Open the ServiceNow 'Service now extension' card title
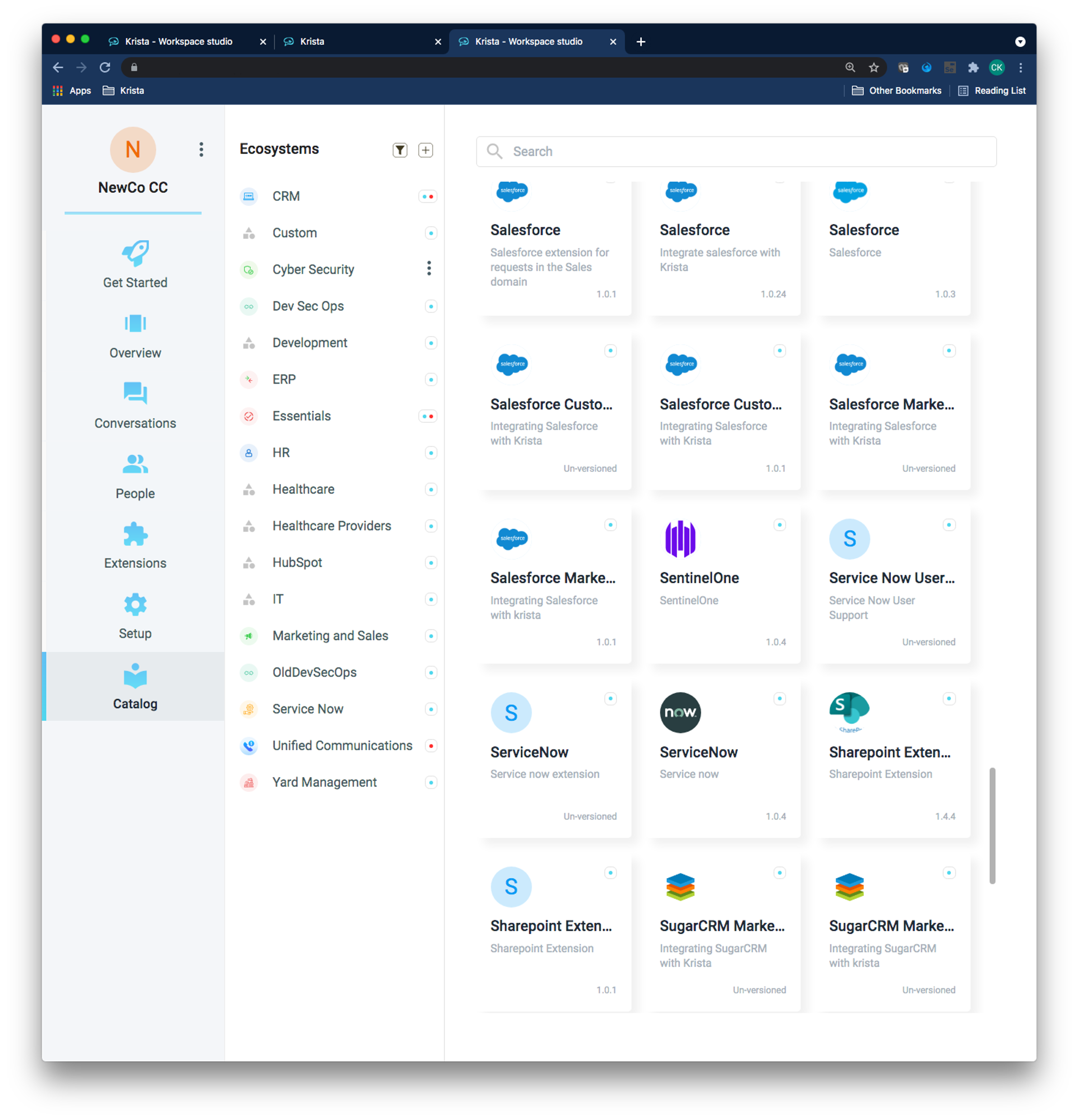The image size is (1078, 1120). 530,752
